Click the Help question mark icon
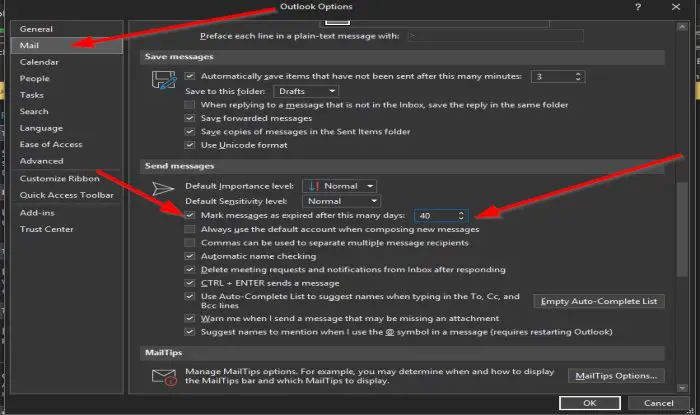700x415 pixels. point(638,7)
